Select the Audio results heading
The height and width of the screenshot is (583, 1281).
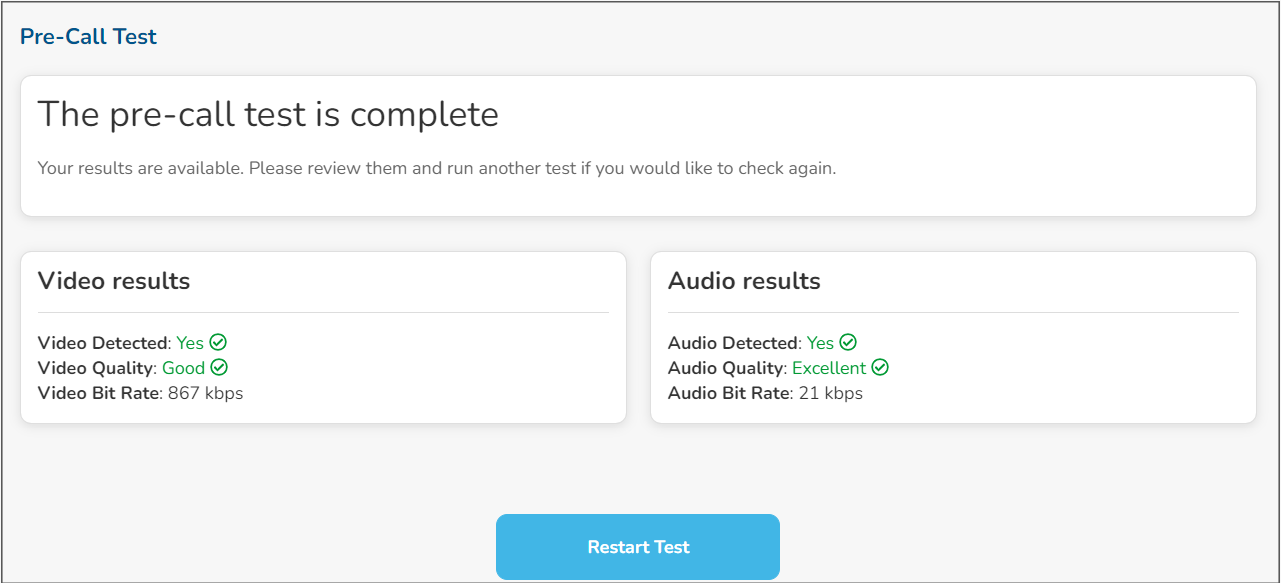point(744,281)
